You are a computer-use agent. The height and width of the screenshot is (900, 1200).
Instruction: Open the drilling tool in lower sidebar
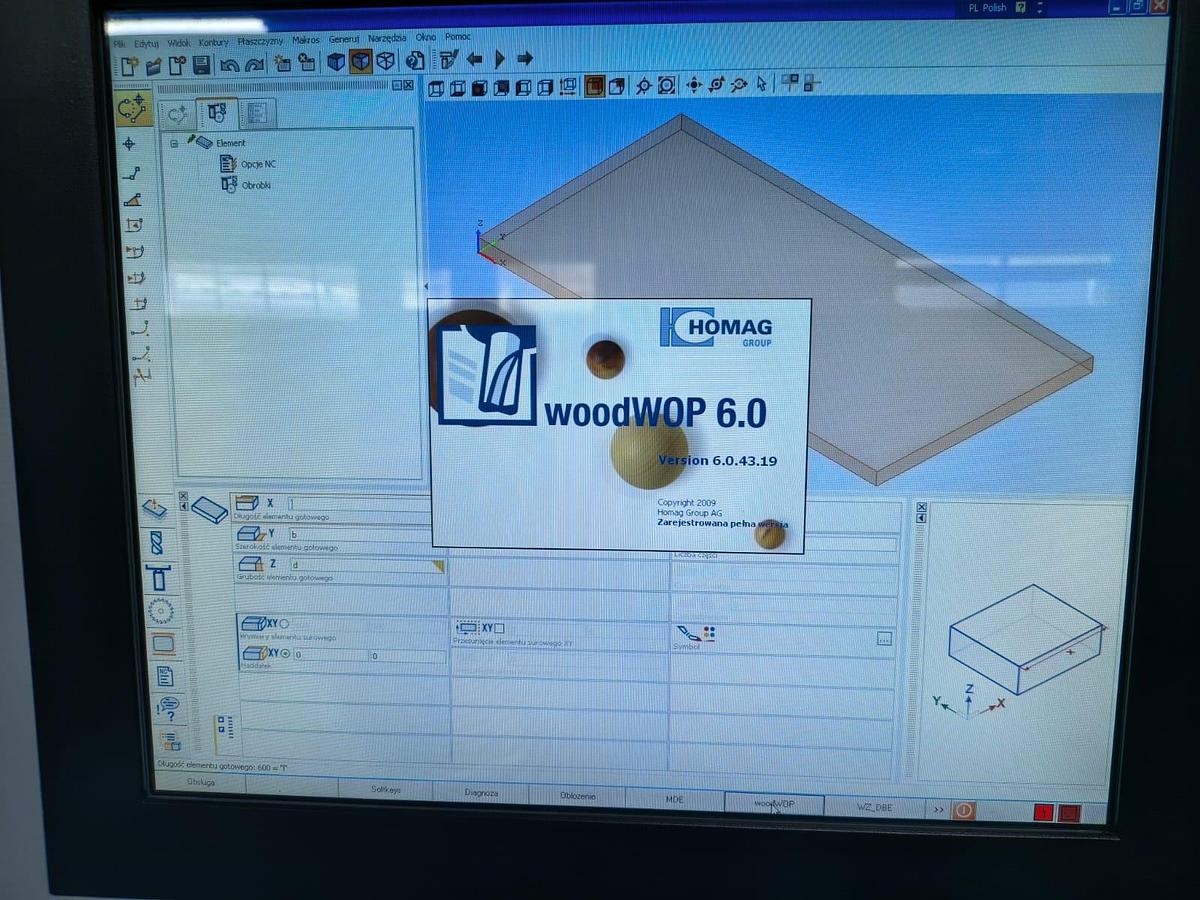(x=155, y=542)
